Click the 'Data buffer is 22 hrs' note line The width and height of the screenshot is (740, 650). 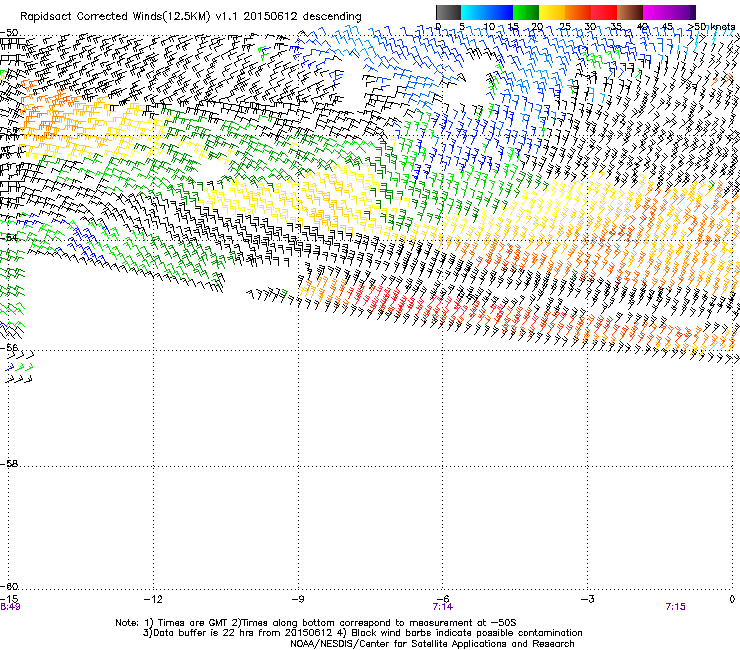click(x=362, y=633)
